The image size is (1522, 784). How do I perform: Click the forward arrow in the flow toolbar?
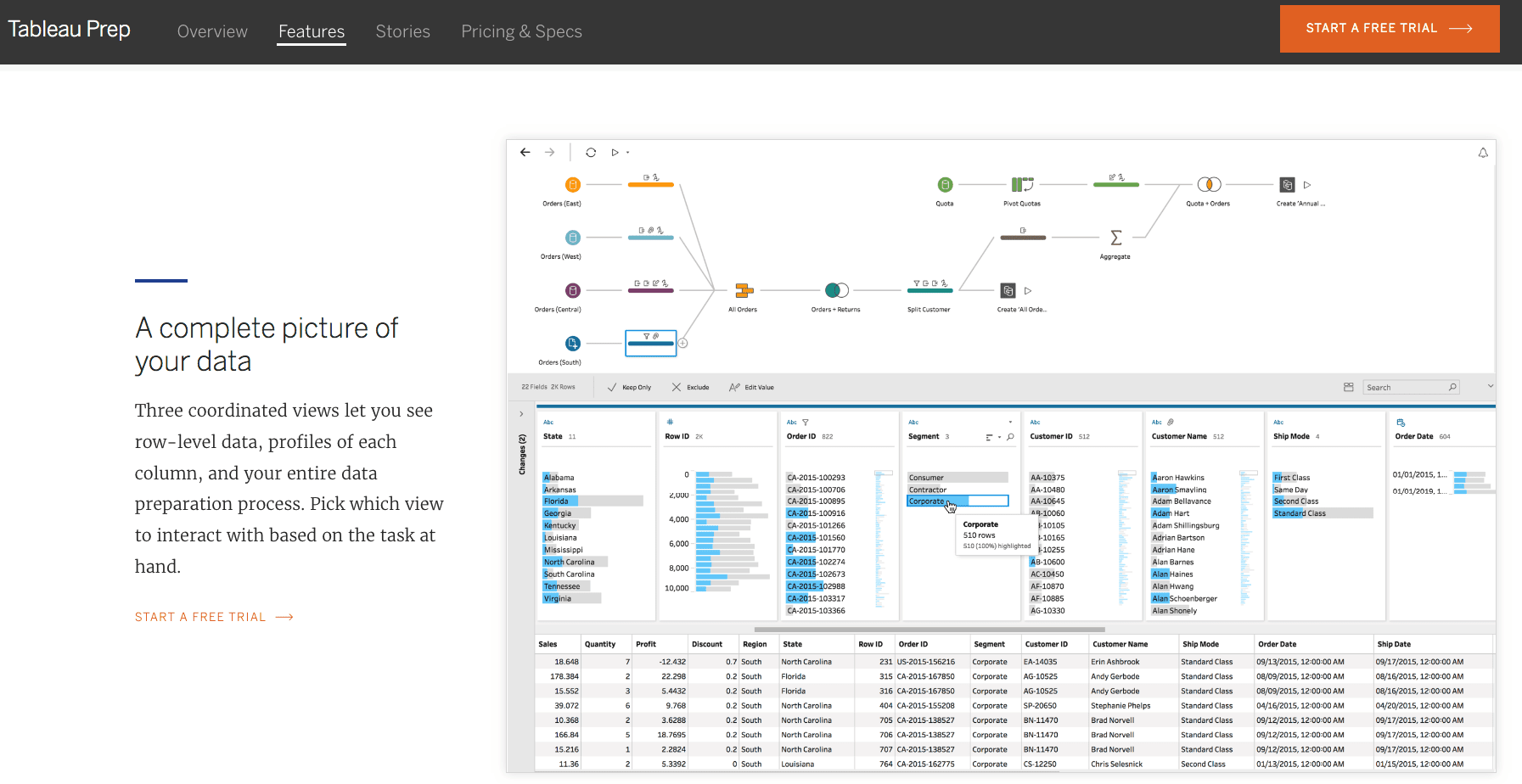tap(549, 153)
